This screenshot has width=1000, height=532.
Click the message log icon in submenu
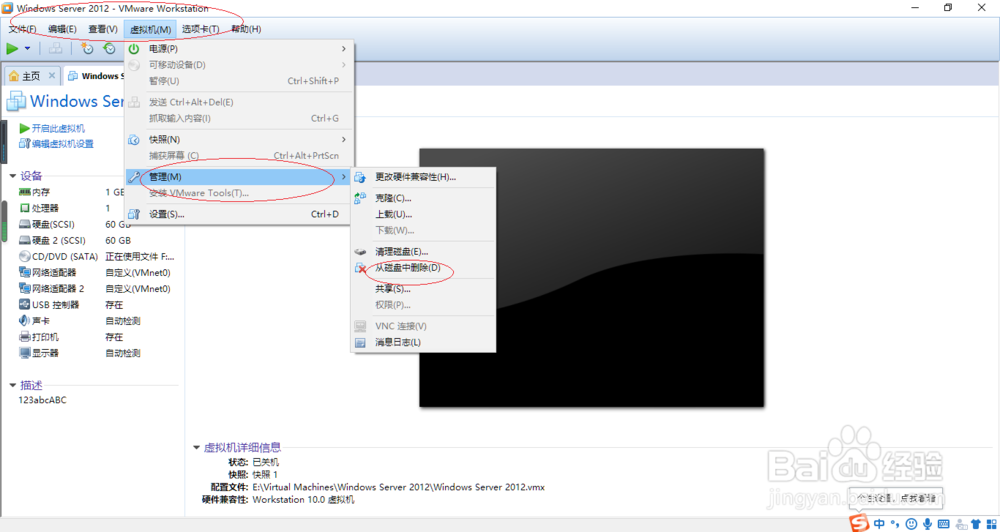(360, 343)
